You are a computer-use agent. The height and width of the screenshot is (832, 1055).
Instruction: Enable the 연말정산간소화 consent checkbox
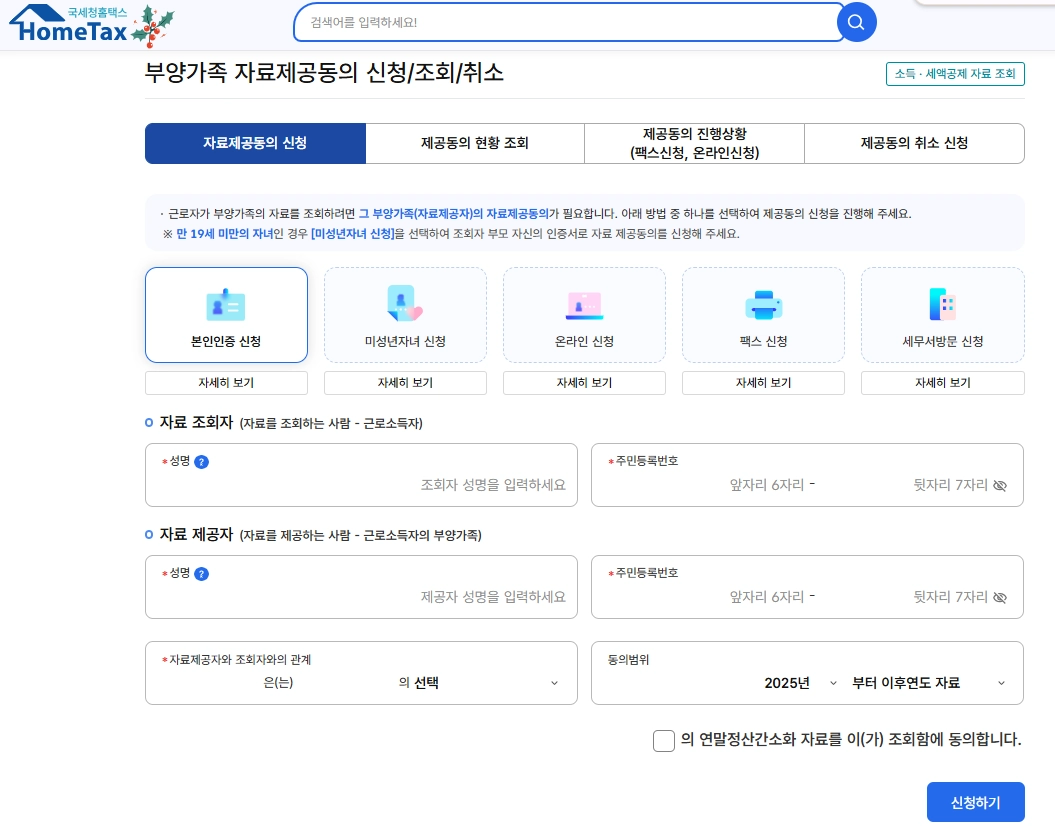663,741
